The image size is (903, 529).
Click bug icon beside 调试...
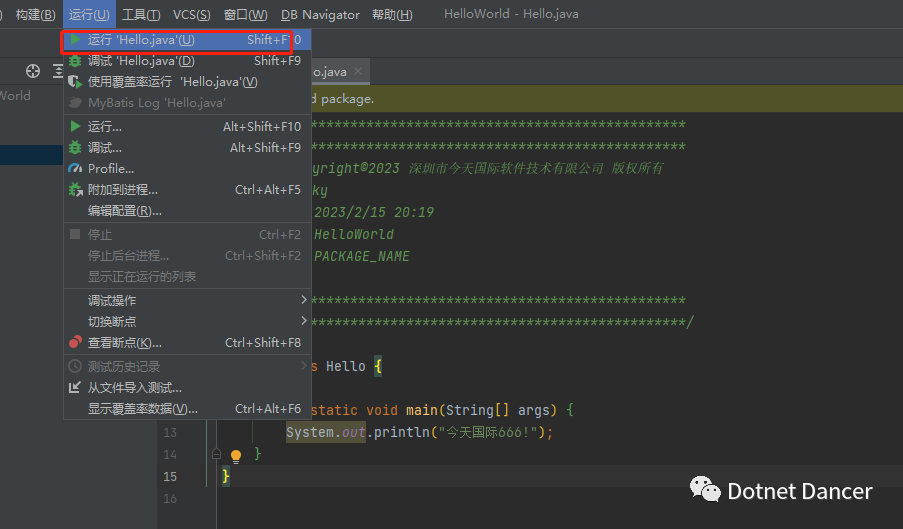tap(75, 147)
